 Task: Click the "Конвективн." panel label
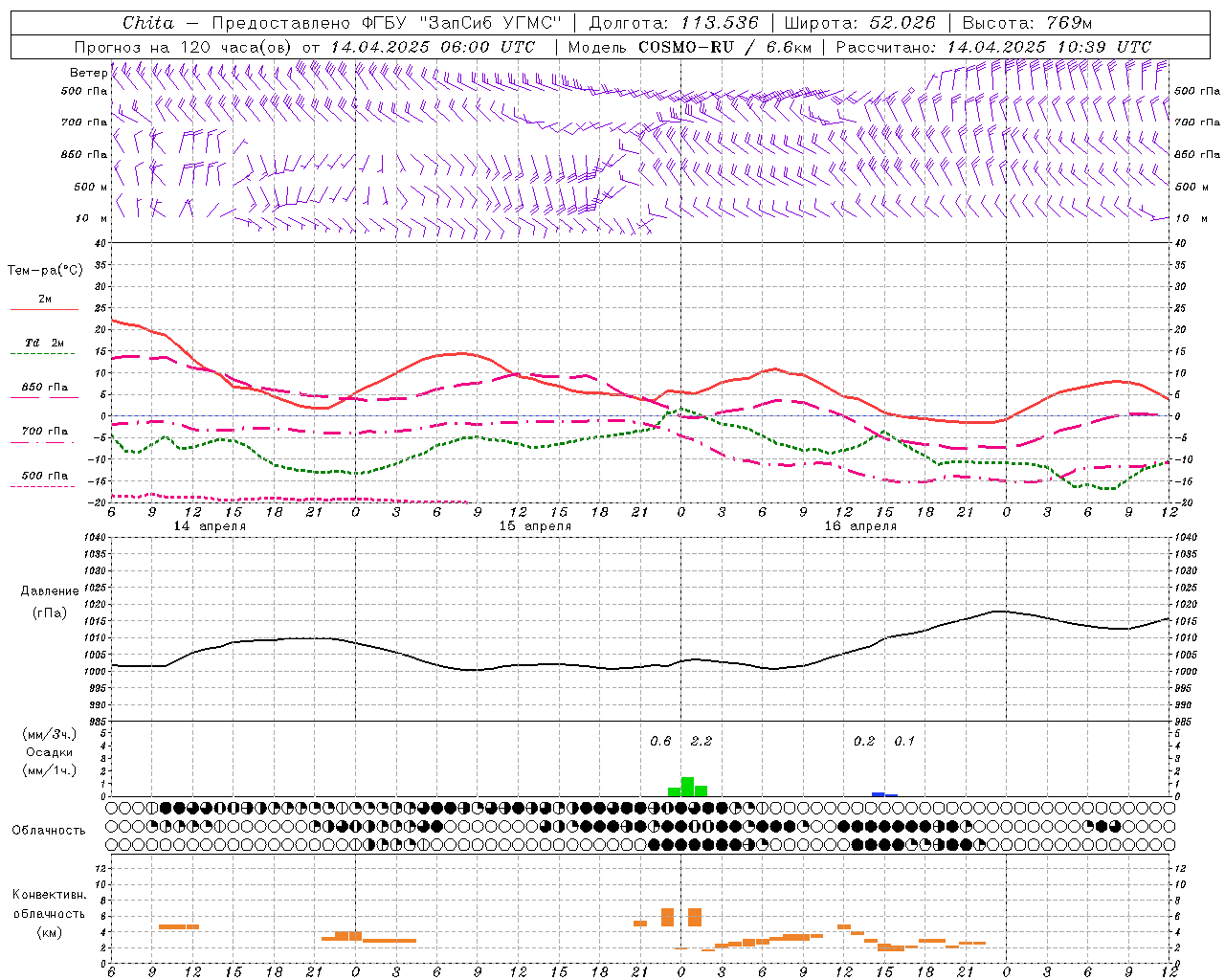point(49,895)
